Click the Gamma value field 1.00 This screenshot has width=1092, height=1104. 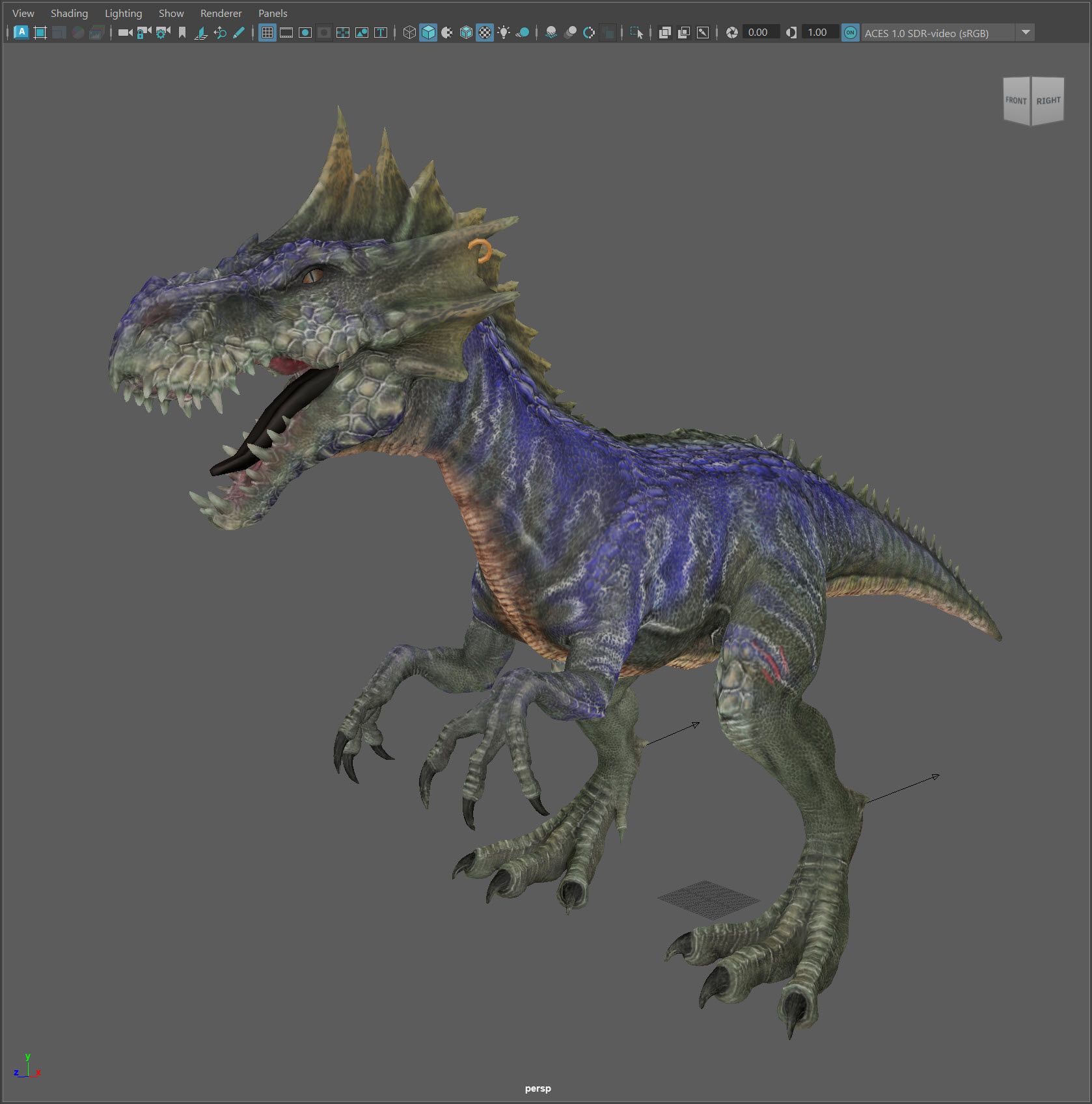[x=820, y=33]
